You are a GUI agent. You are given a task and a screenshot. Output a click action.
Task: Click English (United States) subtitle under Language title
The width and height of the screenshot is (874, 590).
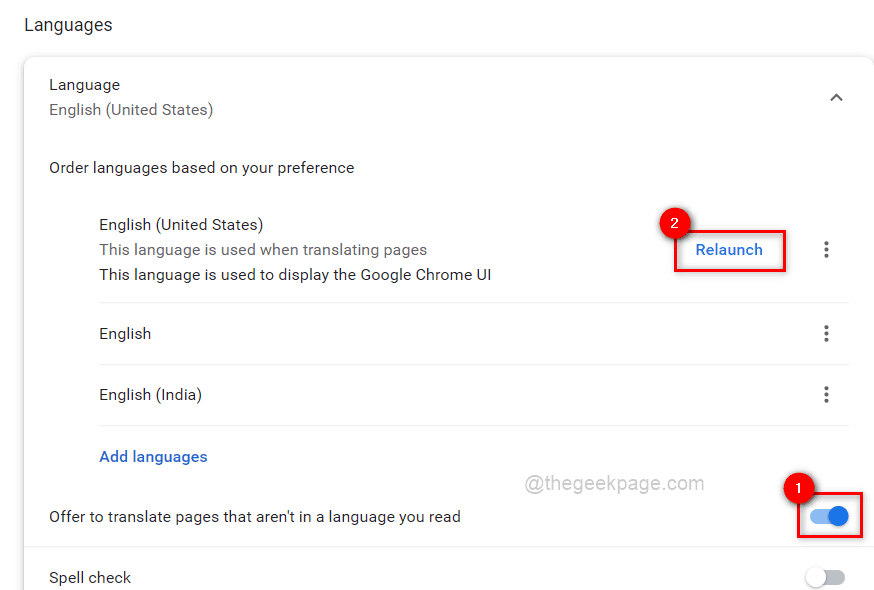pos(131,110)
